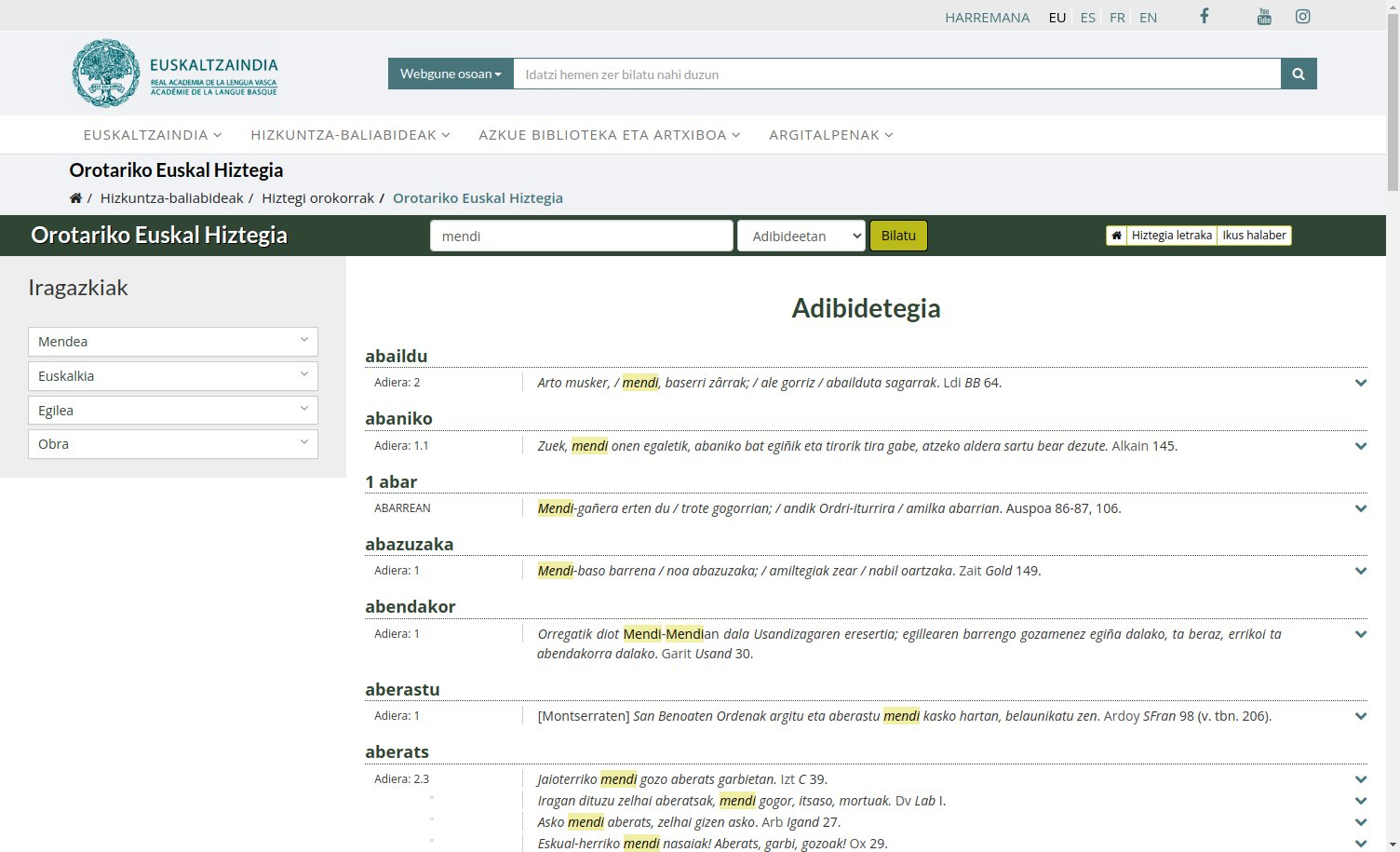The height and width of the screenshot is (852, 1400).
Task: Click the 'ABARREAN' subentry label
Action: 402,508
